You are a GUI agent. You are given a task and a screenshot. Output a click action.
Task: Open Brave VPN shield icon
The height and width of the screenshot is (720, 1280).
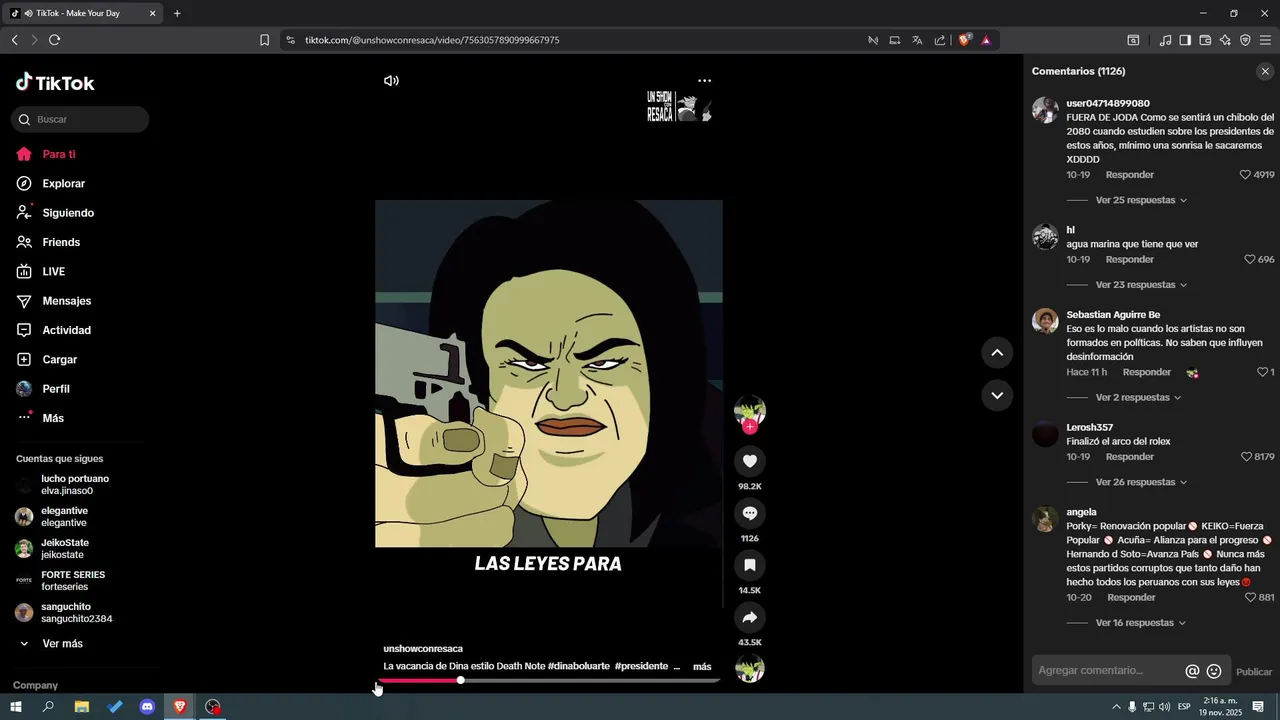(1245, 40)
